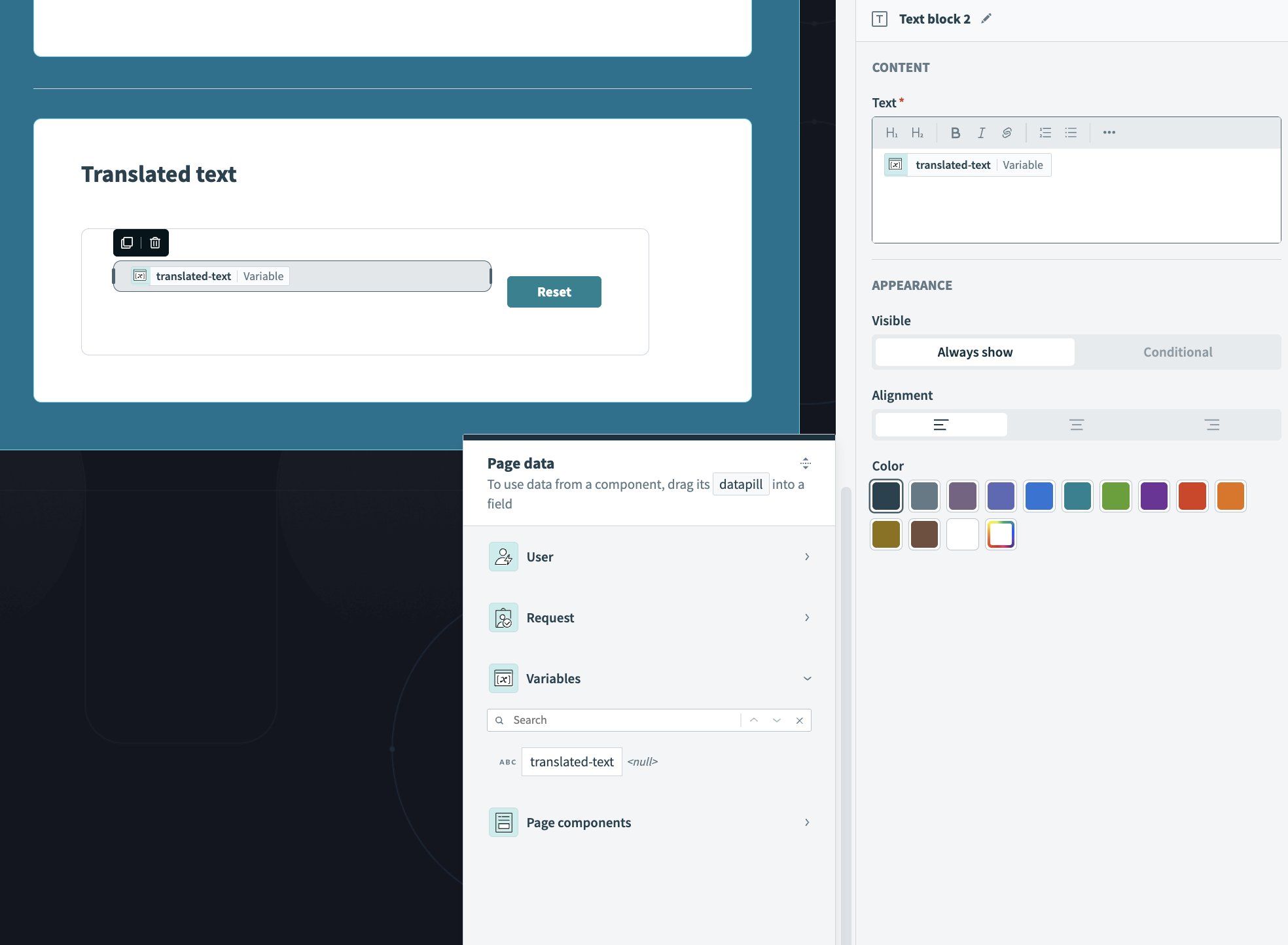Toggle bold formatting in the text editor
The image size is (1288, 945).
[955, 133]
